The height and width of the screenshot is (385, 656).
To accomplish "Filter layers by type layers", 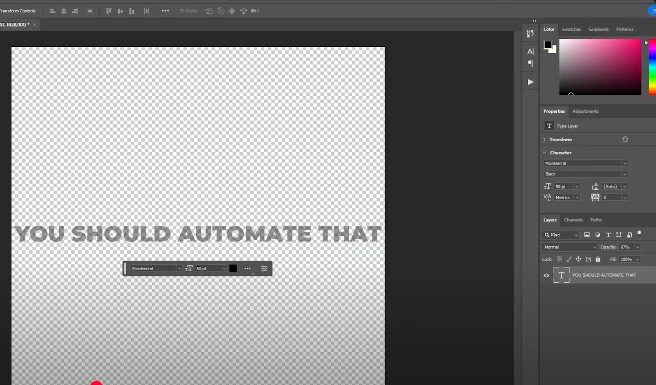I will pyautogui.click(x=608, y=235).
